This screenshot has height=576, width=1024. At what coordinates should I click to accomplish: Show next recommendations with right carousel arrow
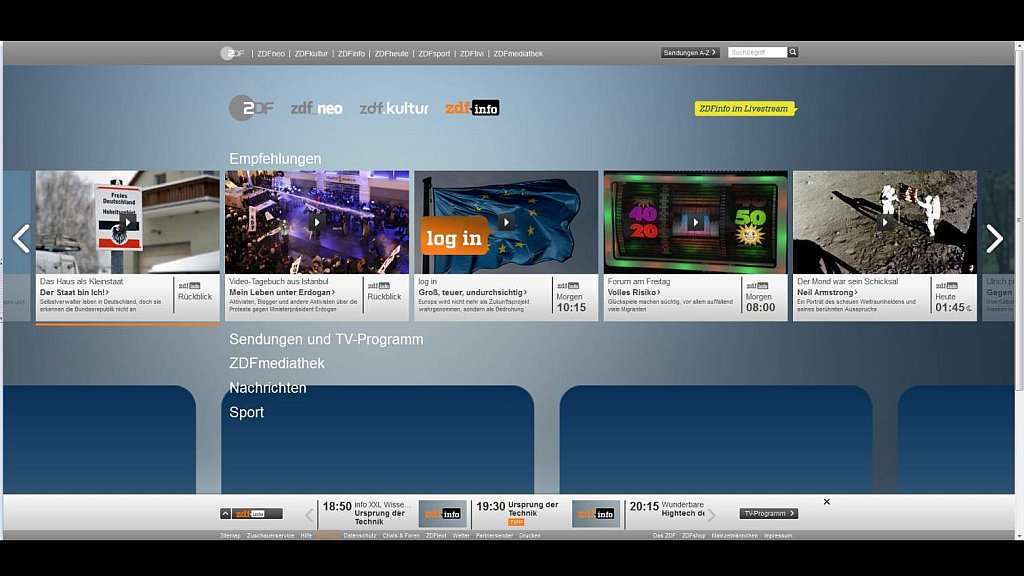click(995, 238)
